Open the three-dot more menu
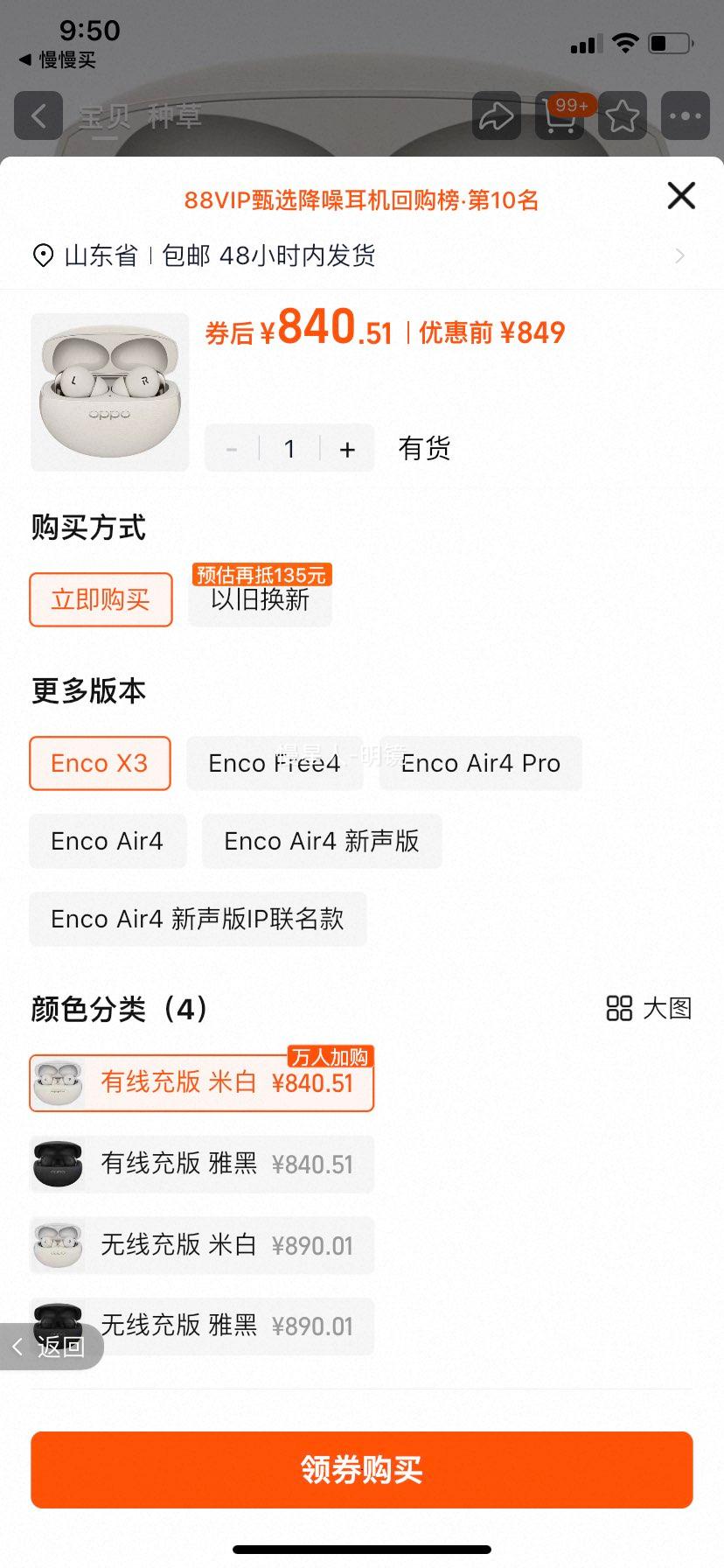Image resolution: width=724 pixels, height=1568 pixels. 685,115
